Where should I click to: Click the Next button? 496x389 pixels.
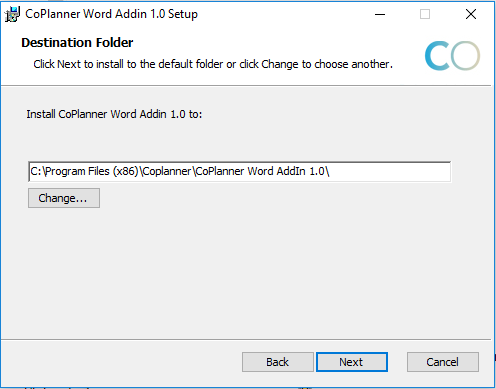(352, 362)
